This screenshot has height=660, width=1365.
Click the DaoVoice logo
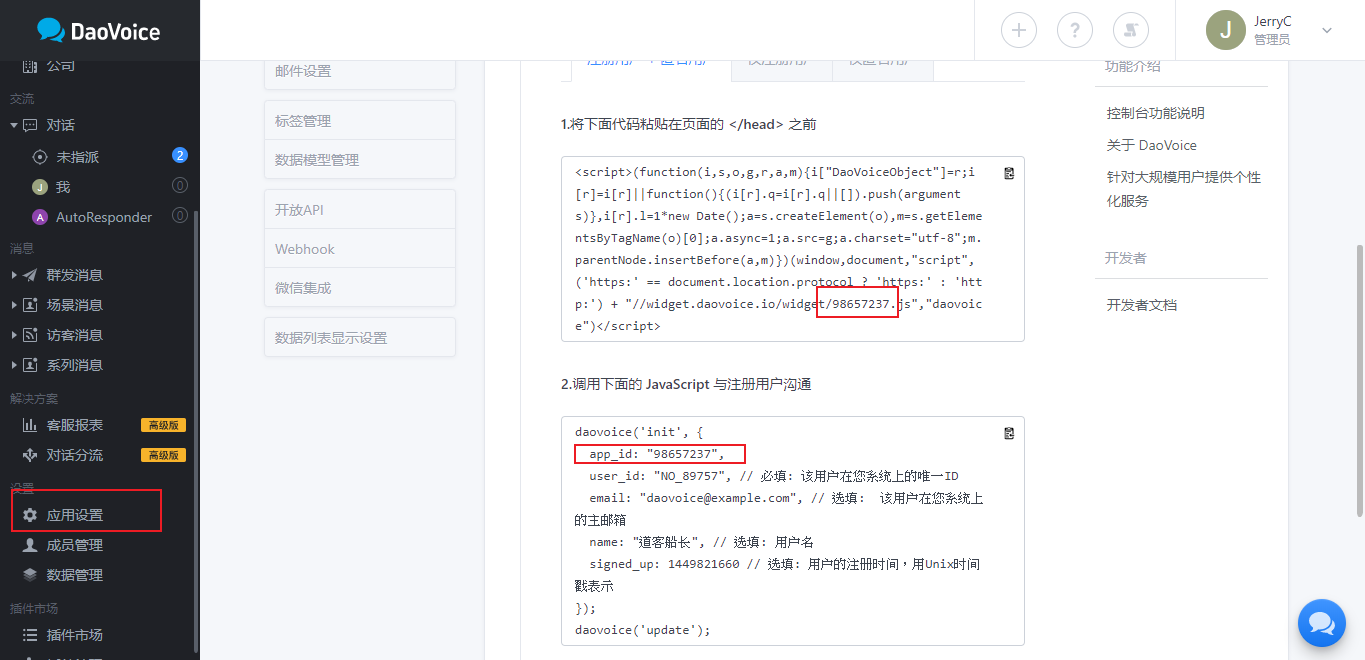(99, 31)
